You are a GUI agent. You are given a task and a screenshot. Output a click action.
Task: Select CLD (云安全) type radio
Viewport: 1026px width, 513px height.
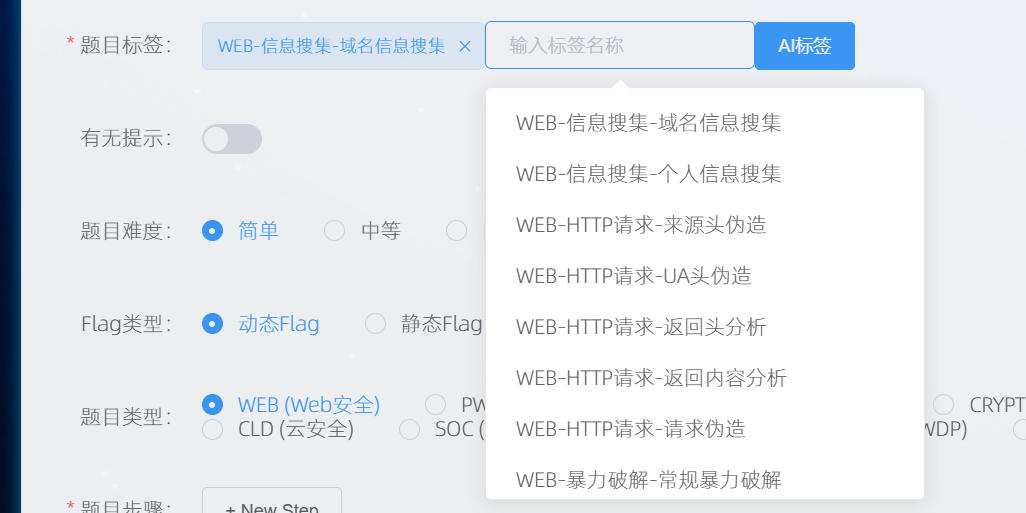click(212, 430)
